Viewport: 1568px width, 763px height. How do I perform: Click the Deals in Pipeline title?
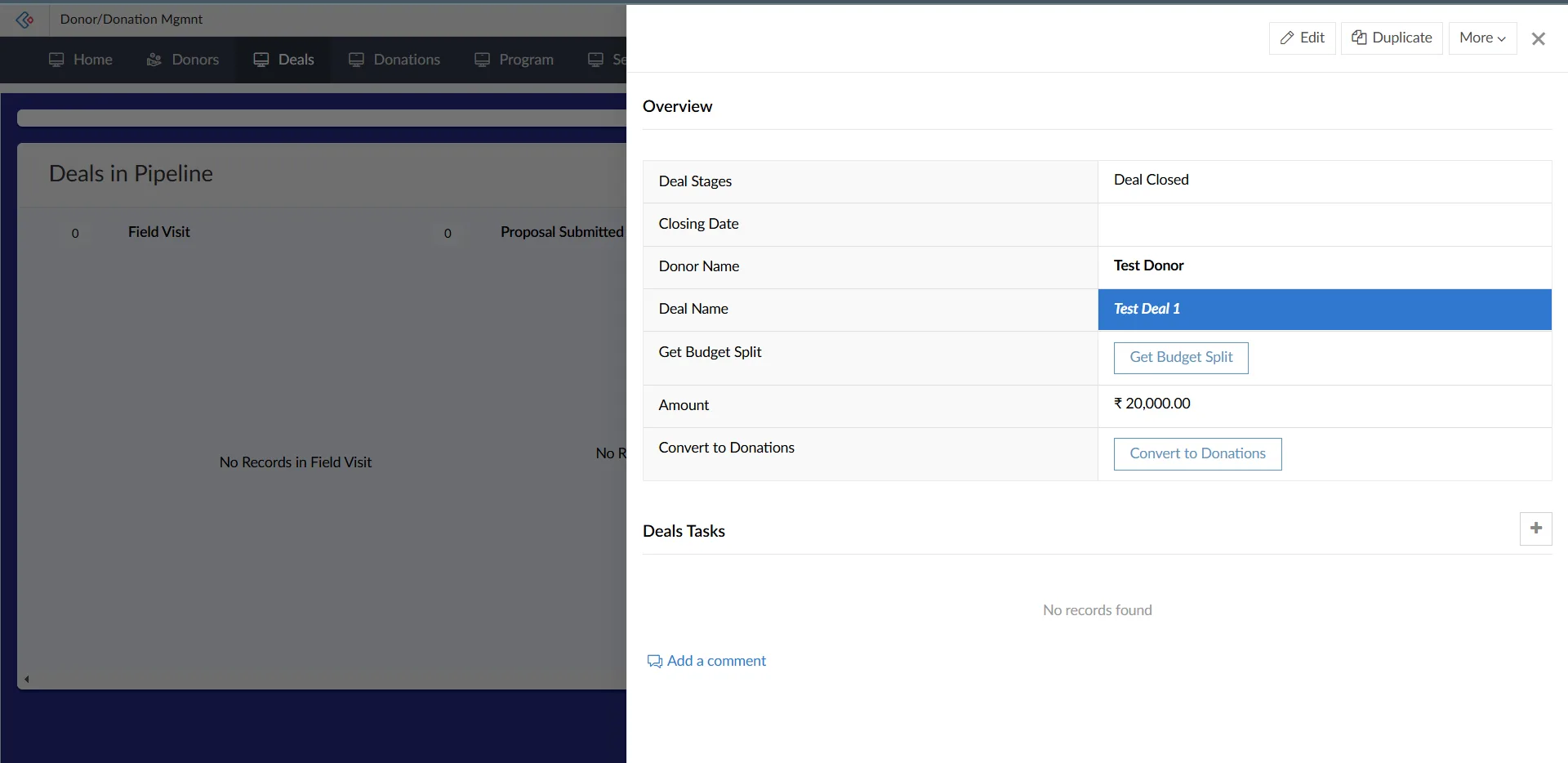pos(131,173)
